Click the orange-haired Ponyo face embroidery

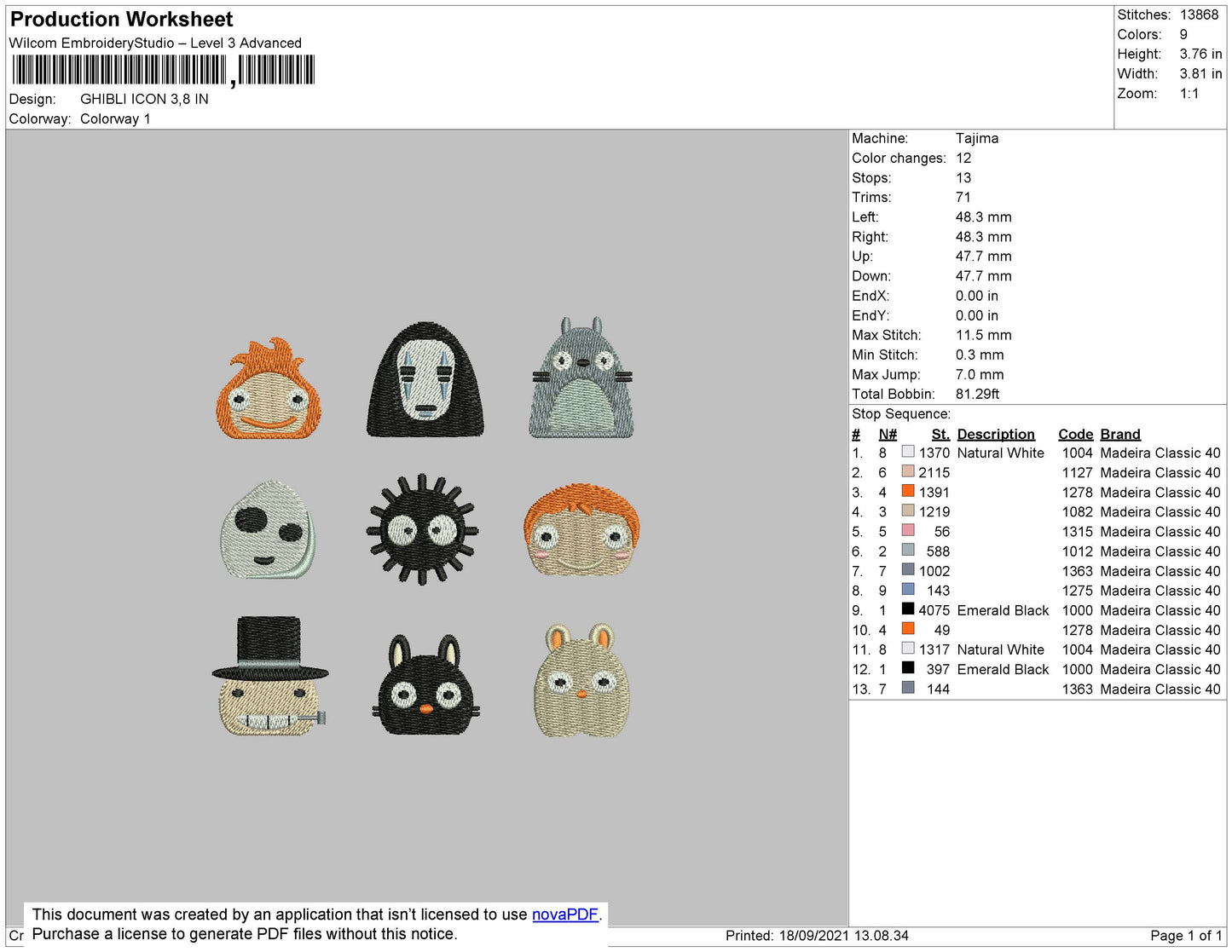[581, 531]
